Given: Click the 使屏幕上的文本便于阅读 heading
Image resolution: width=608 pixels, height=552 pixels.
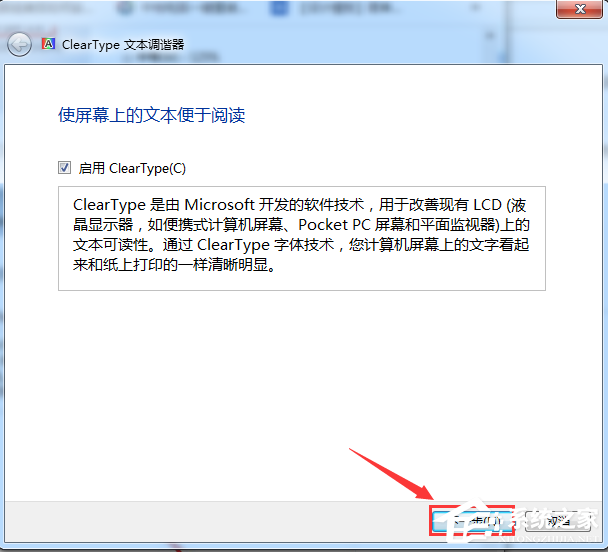Looking at the screenshot, I should (151, 115).
